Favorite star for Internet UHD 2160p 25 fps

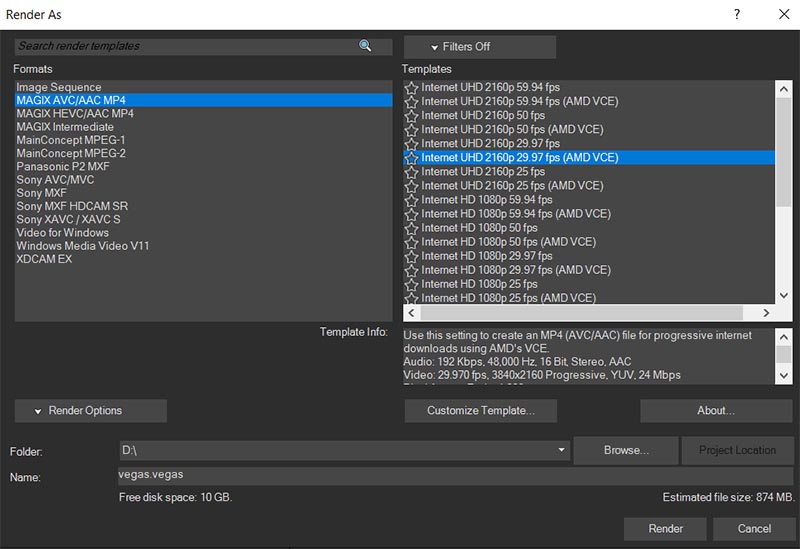tap(411, 172)
